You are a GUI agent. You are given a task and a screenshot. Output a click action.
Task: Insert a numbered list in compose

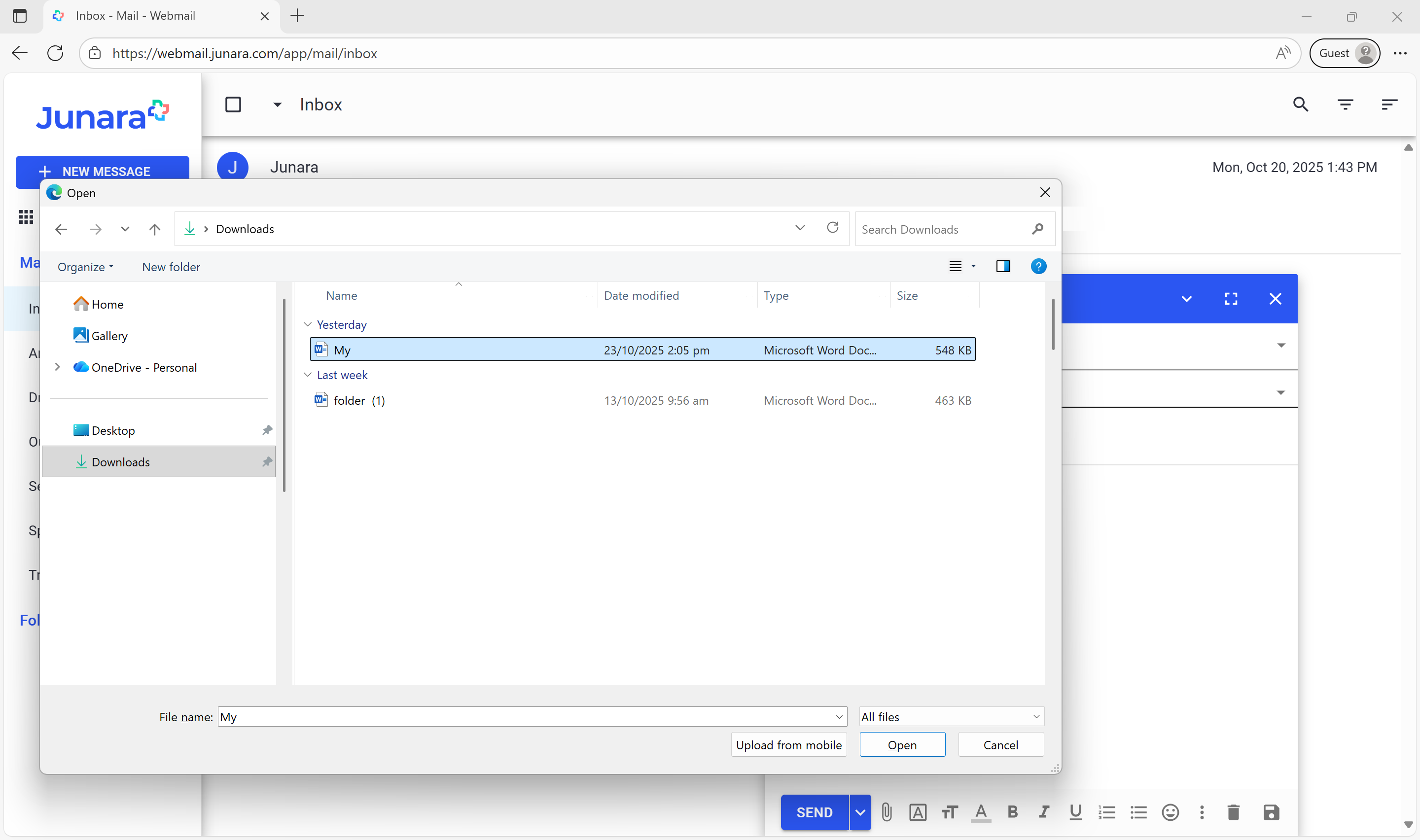point(1106,812)
